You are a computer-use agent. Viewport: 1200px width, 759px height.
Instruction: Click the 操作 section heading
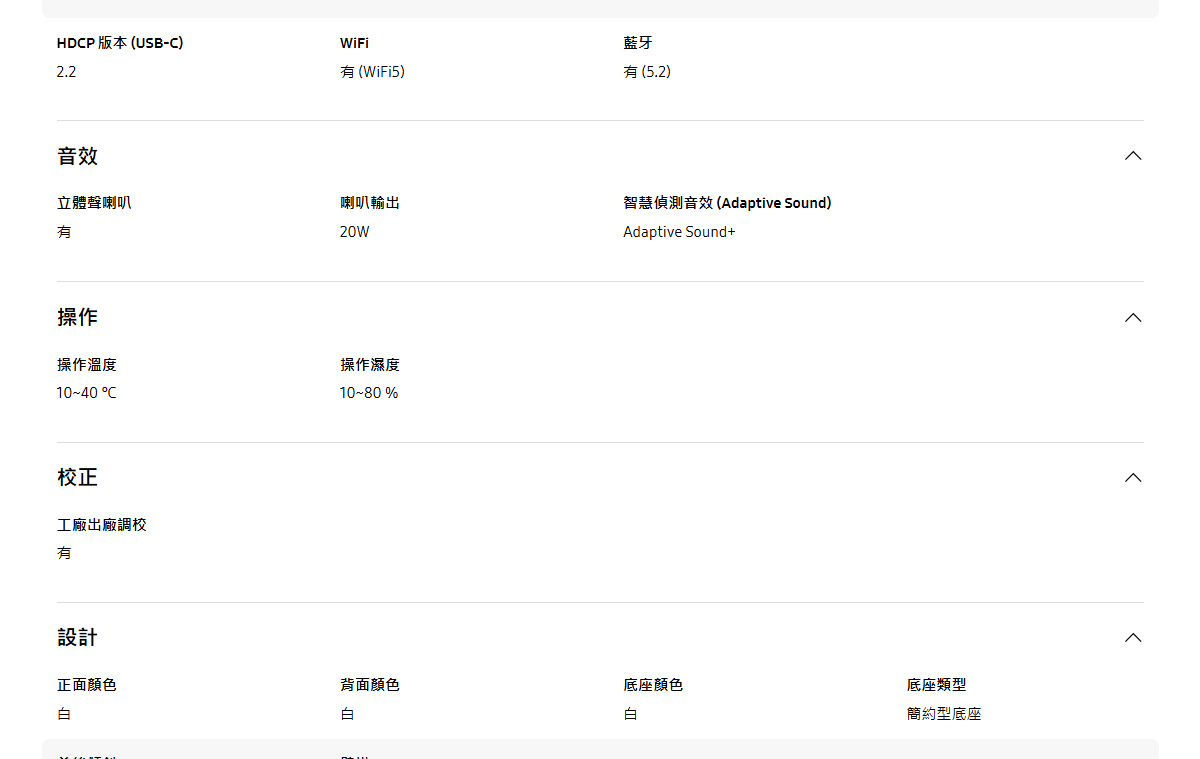78,317
